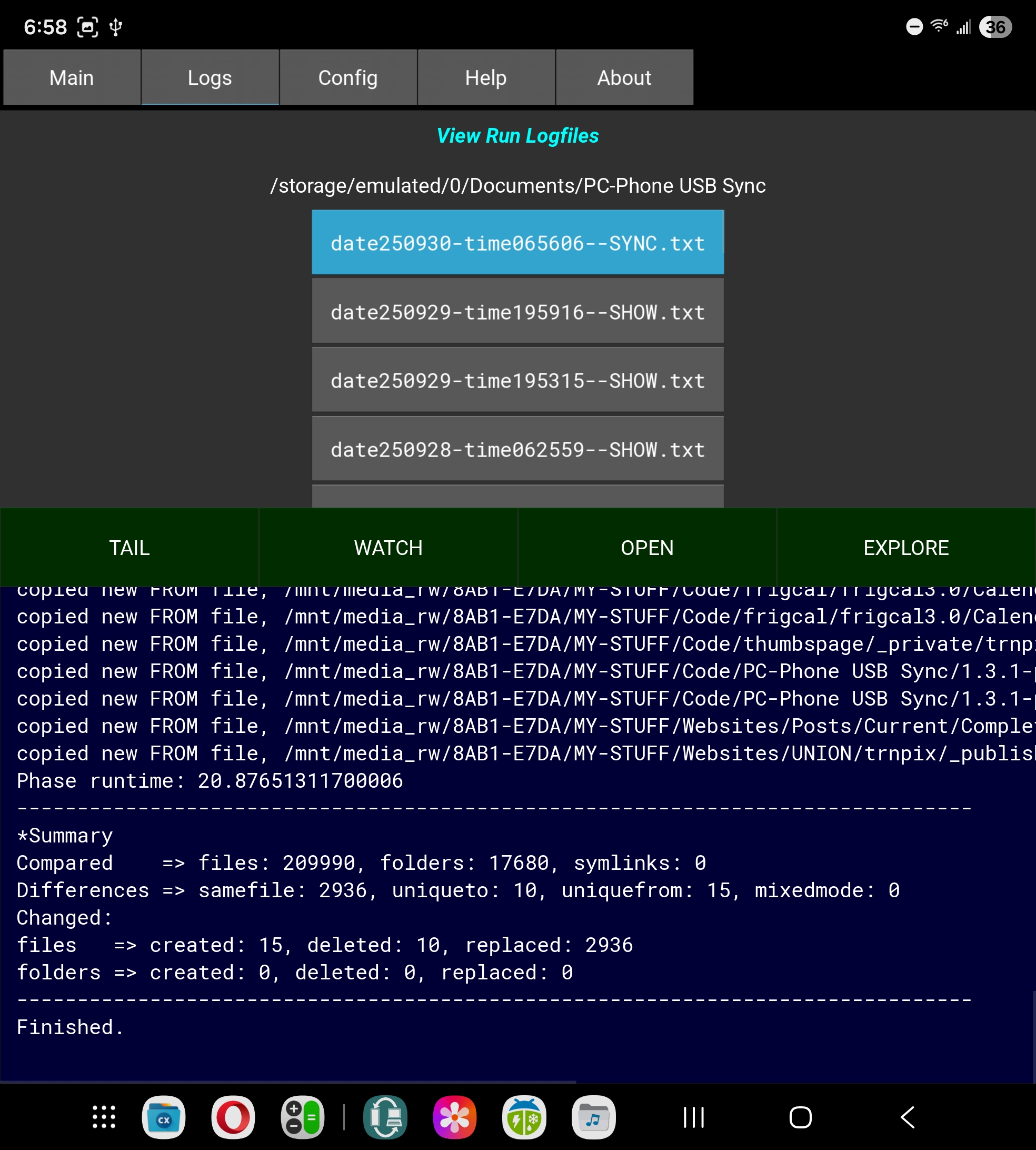The image size is (1036, 1150).
Task: Launch the calculator app icon
Action: (302, 1117)
